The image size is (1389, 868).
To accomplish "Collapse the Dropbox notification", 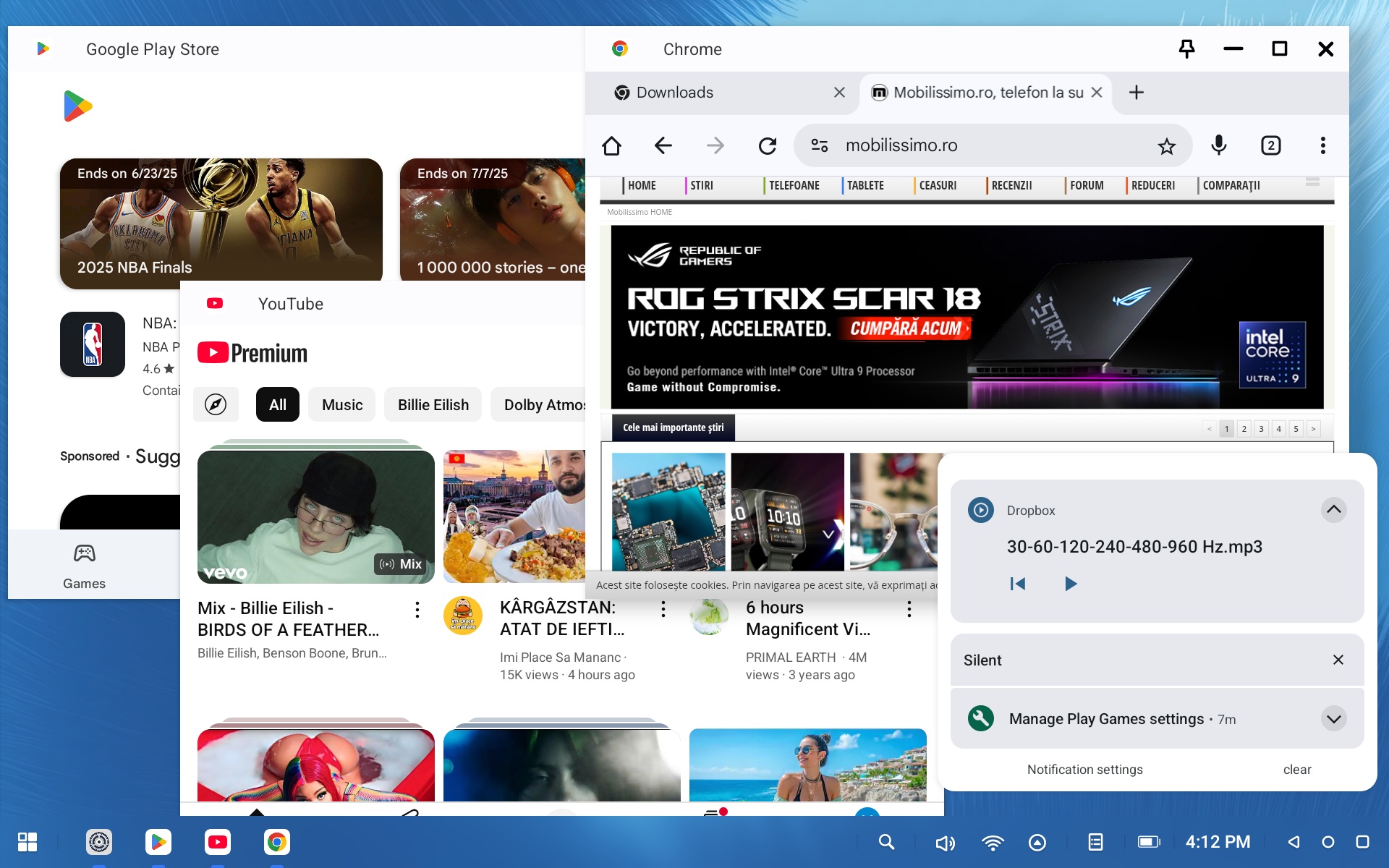I will 1333,510.
